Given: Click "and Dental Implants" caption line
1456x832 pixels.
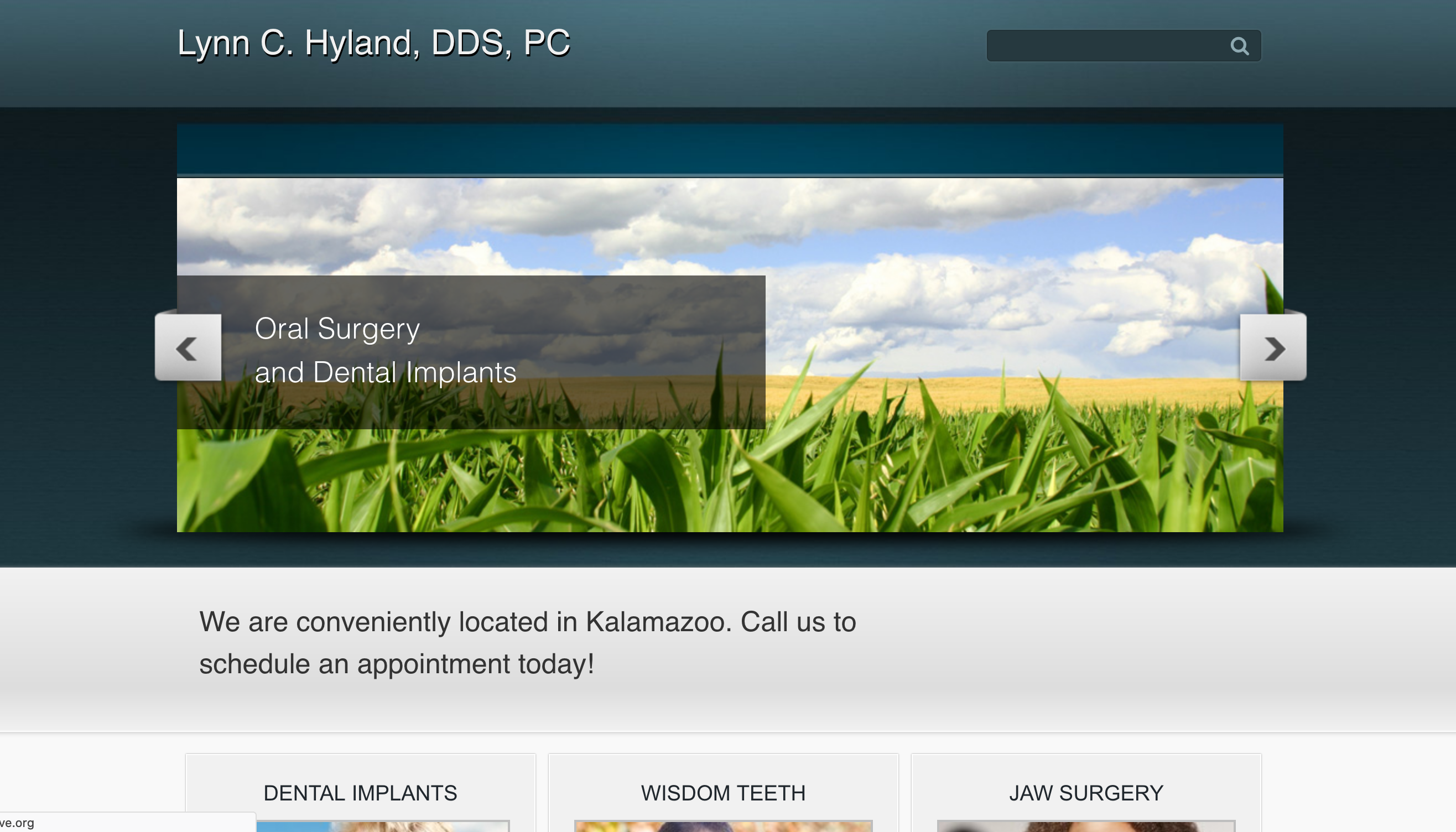Looking at the screenshot, I should (x=385, y=372).
